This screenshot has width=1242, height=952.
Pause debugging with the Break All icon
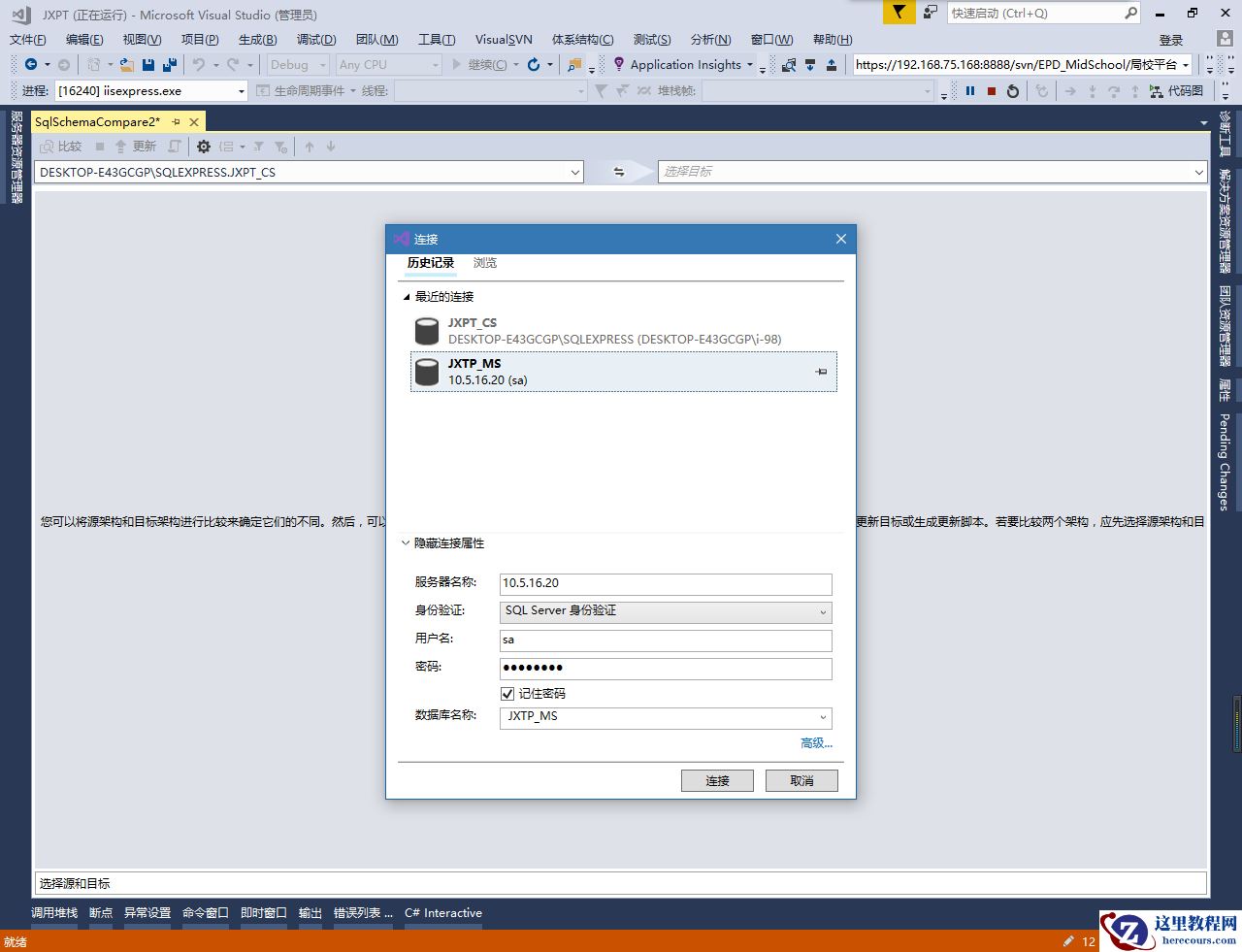coord(970,91)
